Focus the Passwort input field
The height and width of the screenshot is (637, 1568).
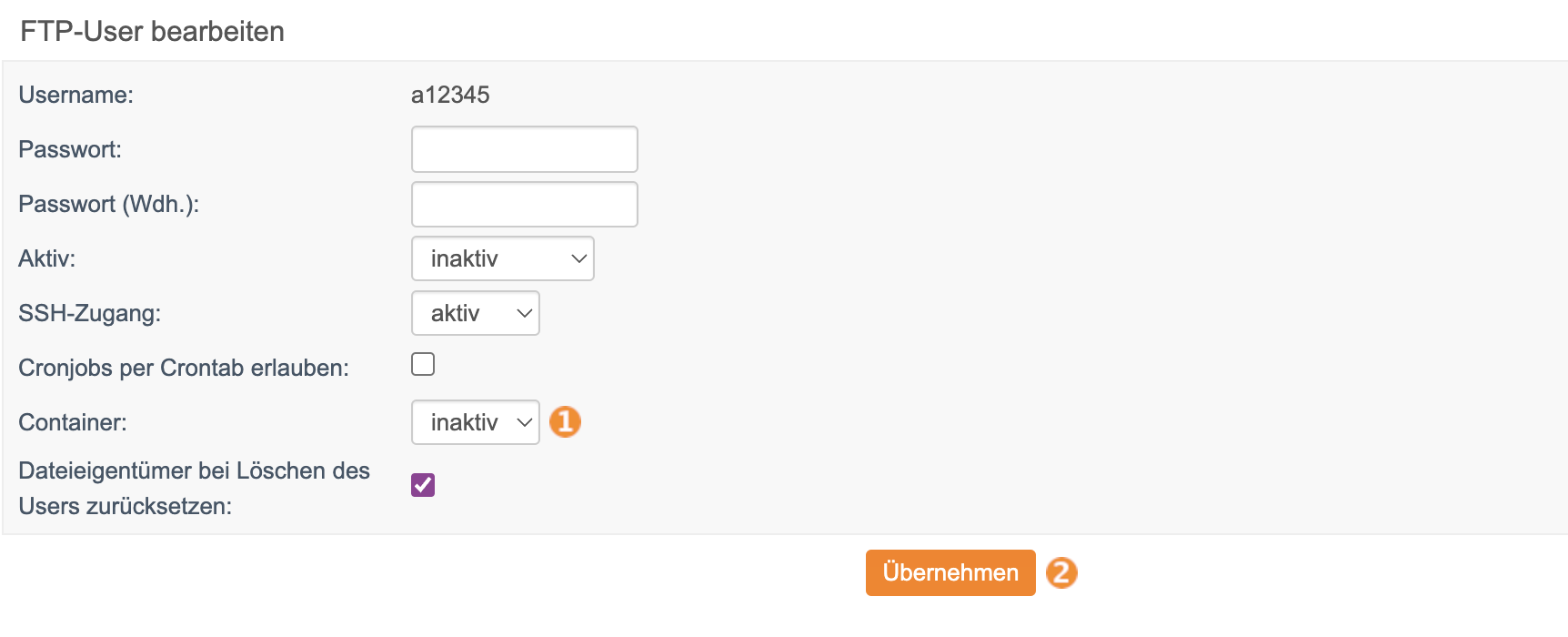pos(525,149)
